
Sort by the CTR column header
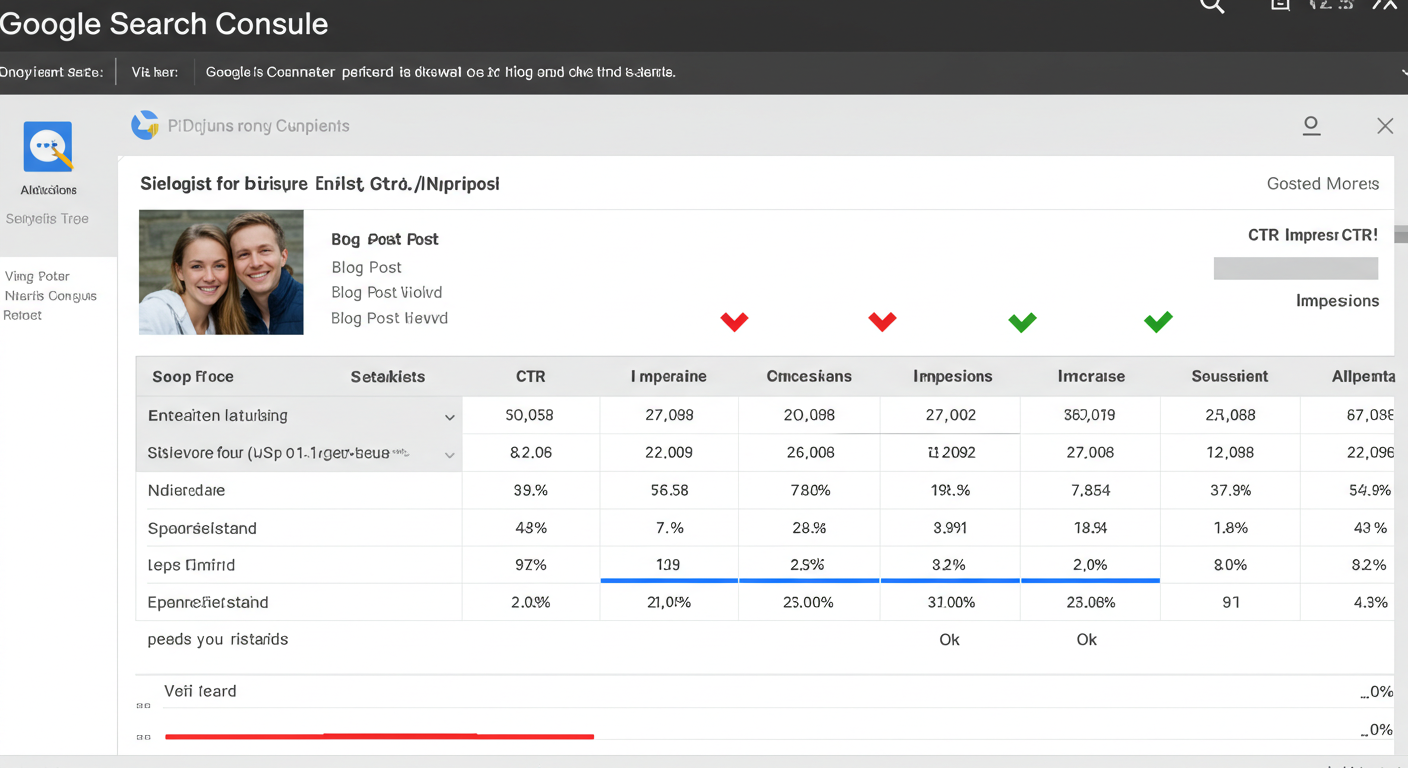(531, 377)
